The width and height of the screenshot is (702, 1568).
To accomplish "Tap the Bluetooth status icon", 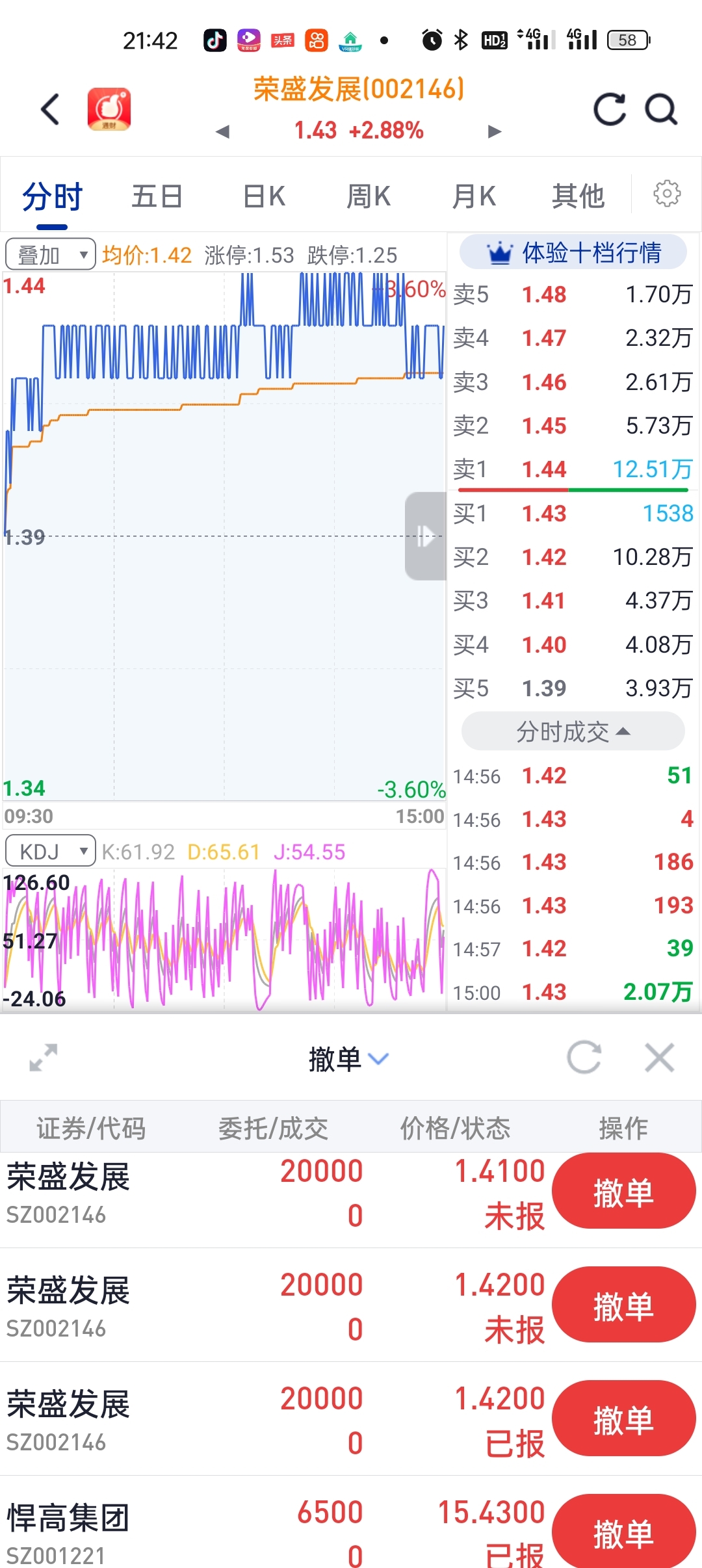I will tap(461, 40).
